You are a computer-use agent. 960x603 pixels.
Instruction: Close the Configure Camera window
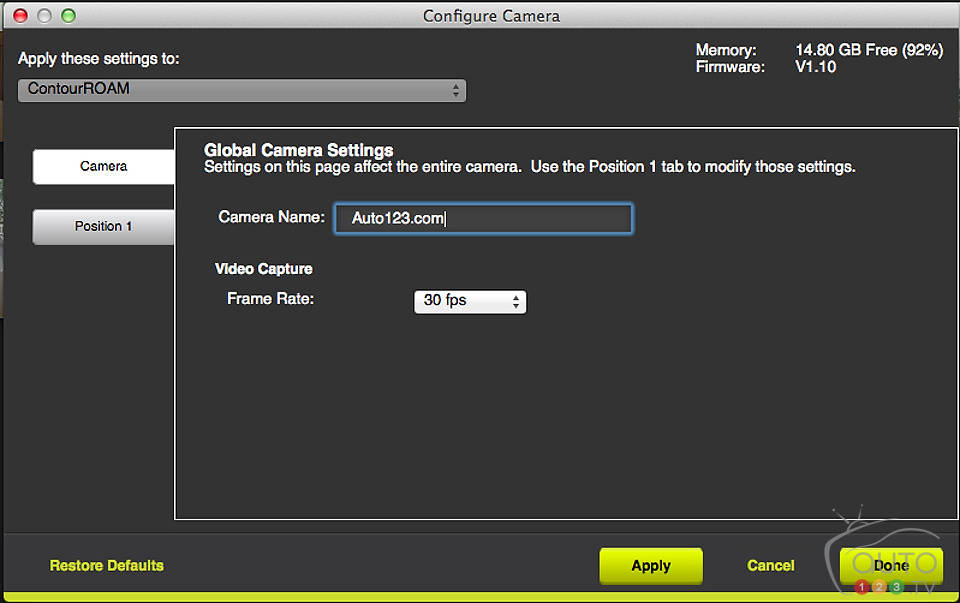click(x=21, y=15)
